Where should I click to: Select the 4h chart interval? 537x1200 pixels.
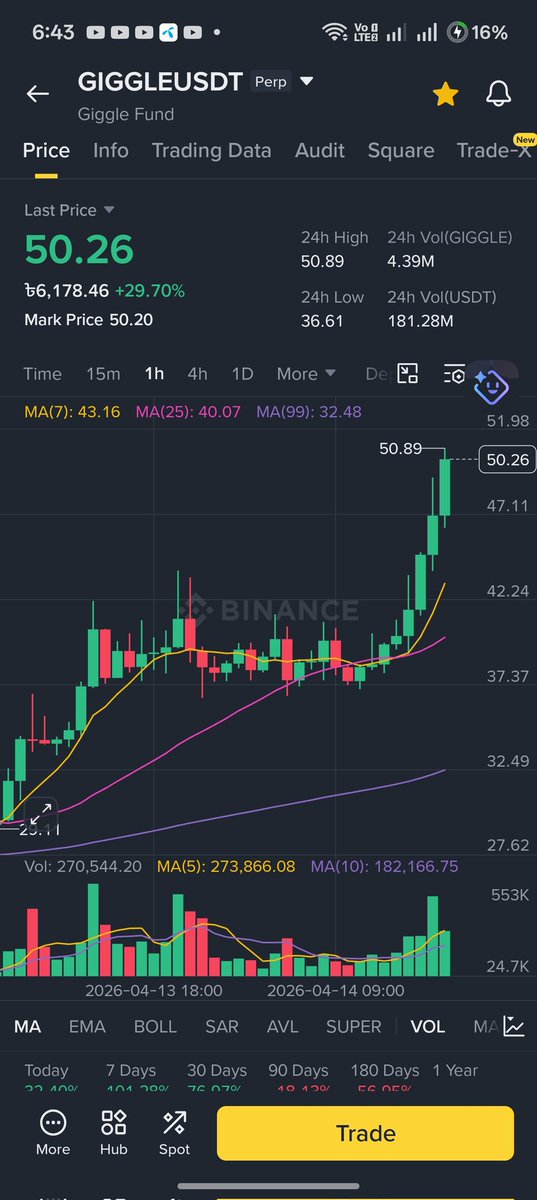pyautogui.click(x=198, y=373)
